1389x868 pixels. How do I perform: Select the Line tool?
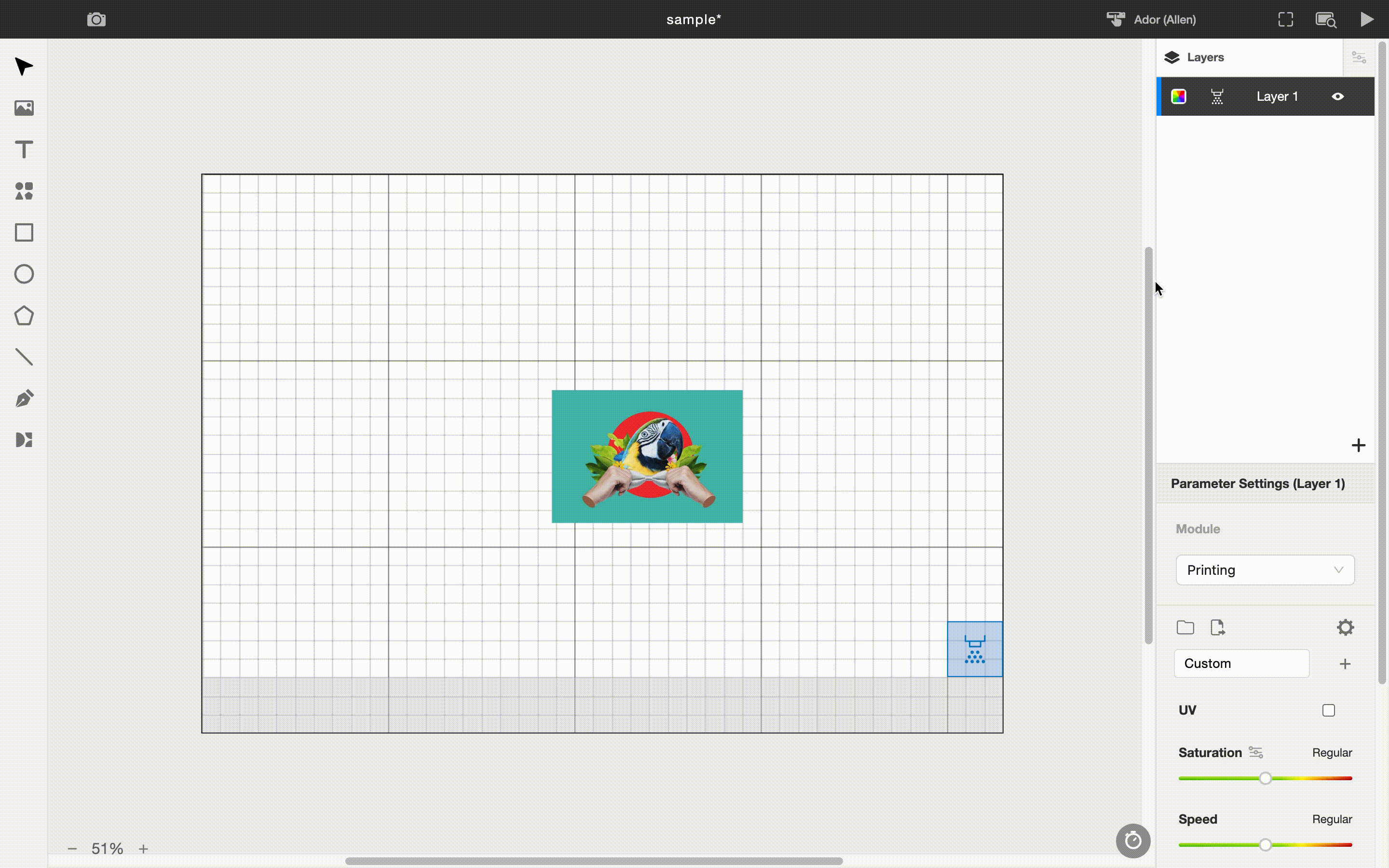click(24, 357)
